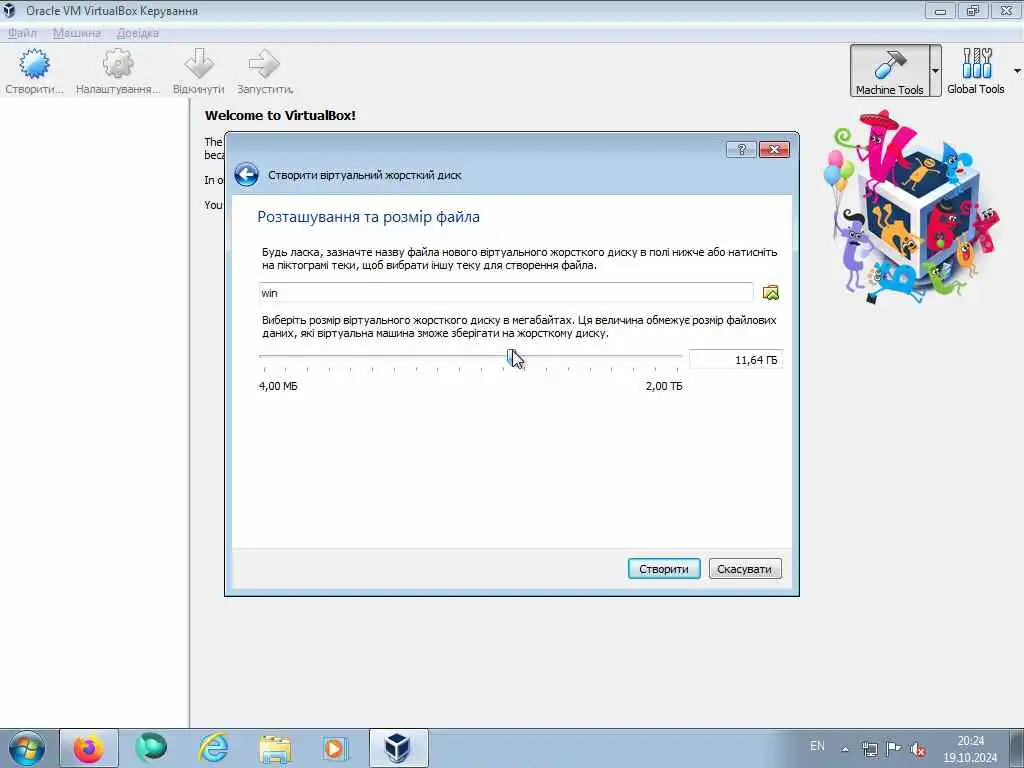This screenshot has height=768, width=1024.
Task: Click the action center flag icon
Action: [x=893, y=748]
